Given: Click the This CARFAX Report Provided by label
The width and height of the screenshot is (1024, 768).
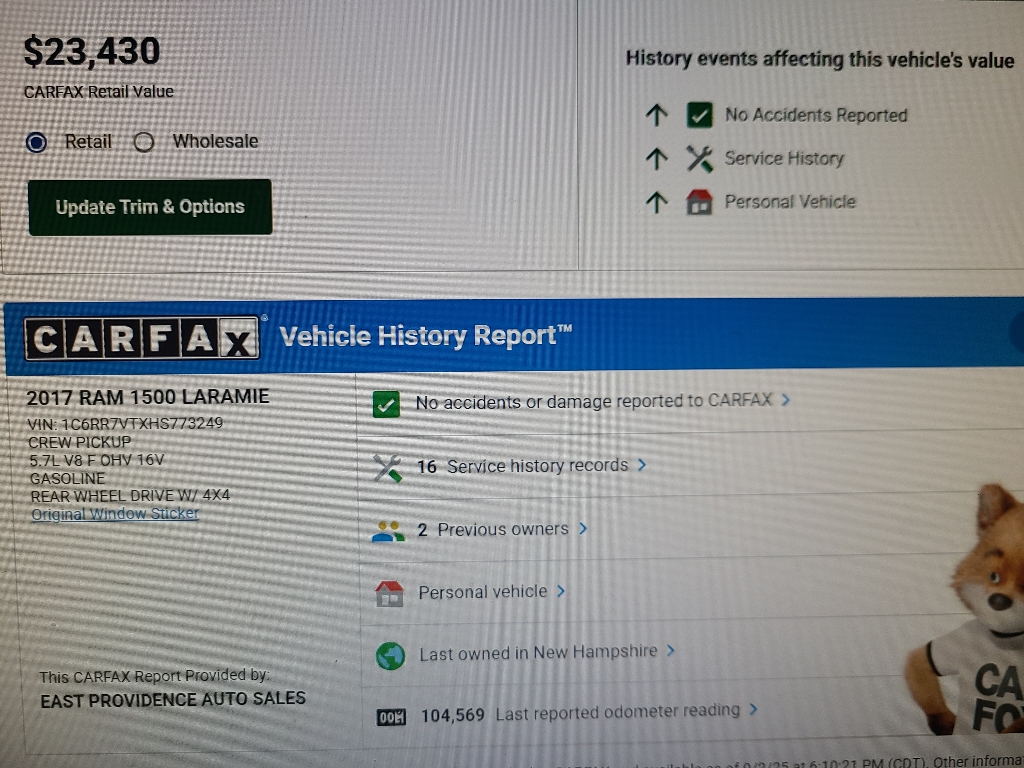Looking at the screenshot, I should tap(154, 677).
